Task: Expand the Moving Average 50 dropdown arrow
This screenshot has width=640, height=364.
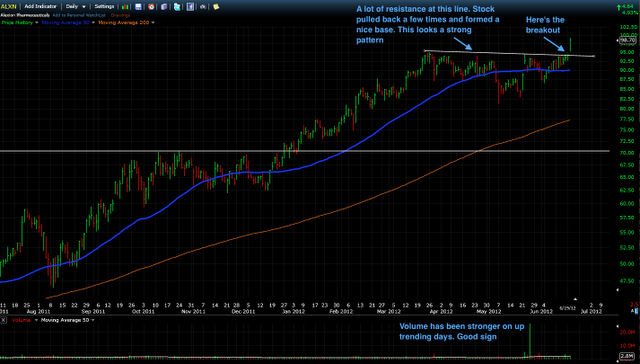Action: point(93,23)
